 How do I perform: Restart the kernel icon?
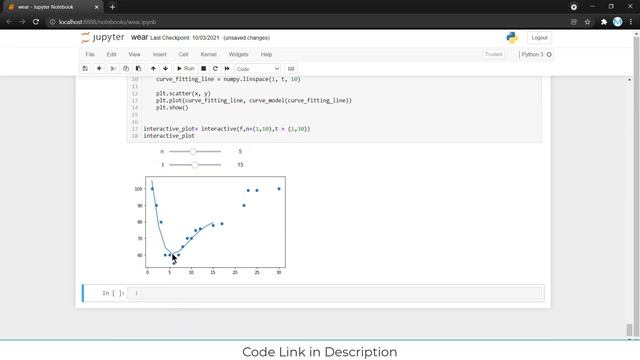click(215, 69)
